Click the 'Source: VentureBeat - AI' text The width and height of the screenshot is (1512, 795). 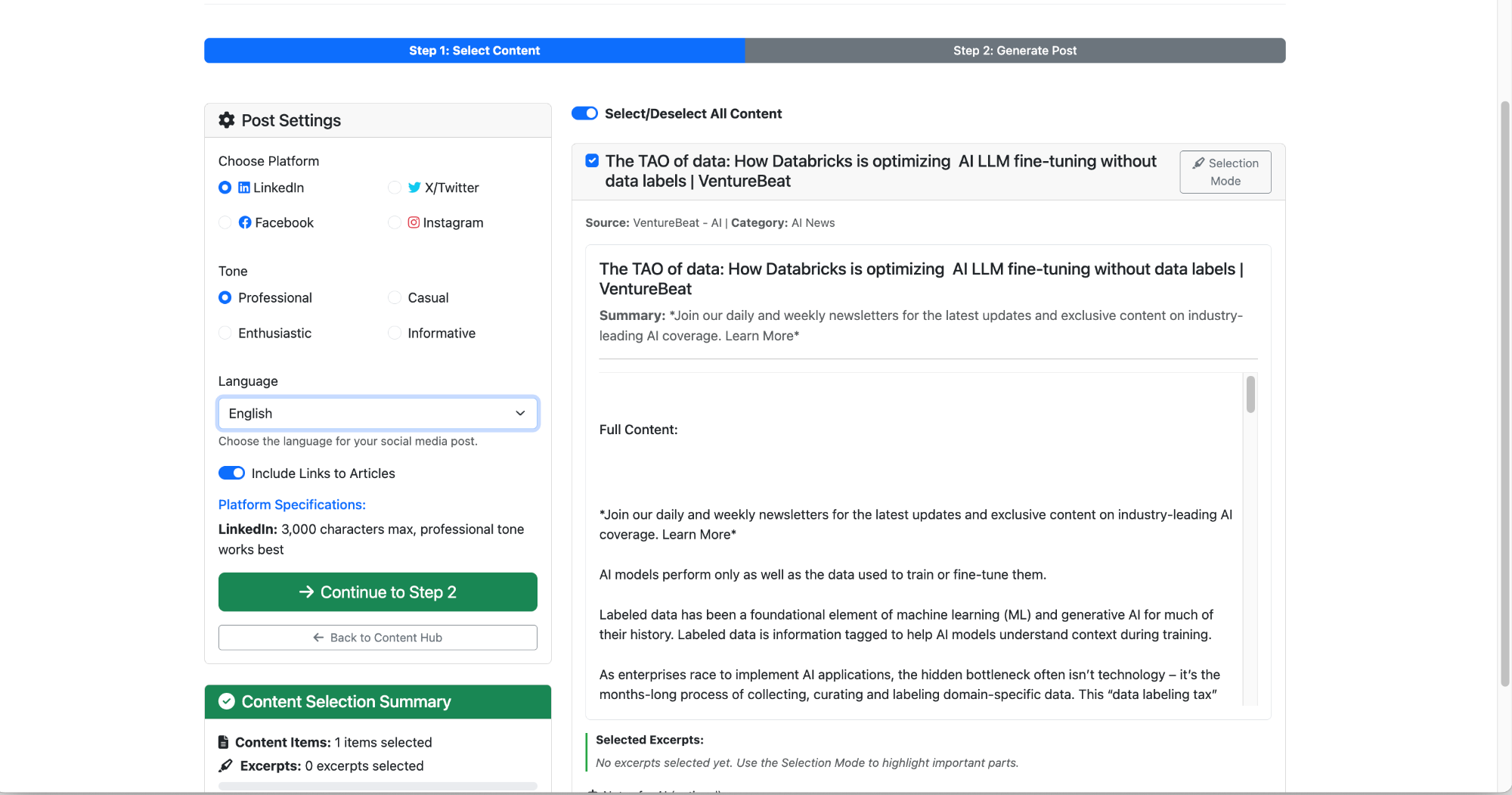pyautogui.click(x=653, y=222)
